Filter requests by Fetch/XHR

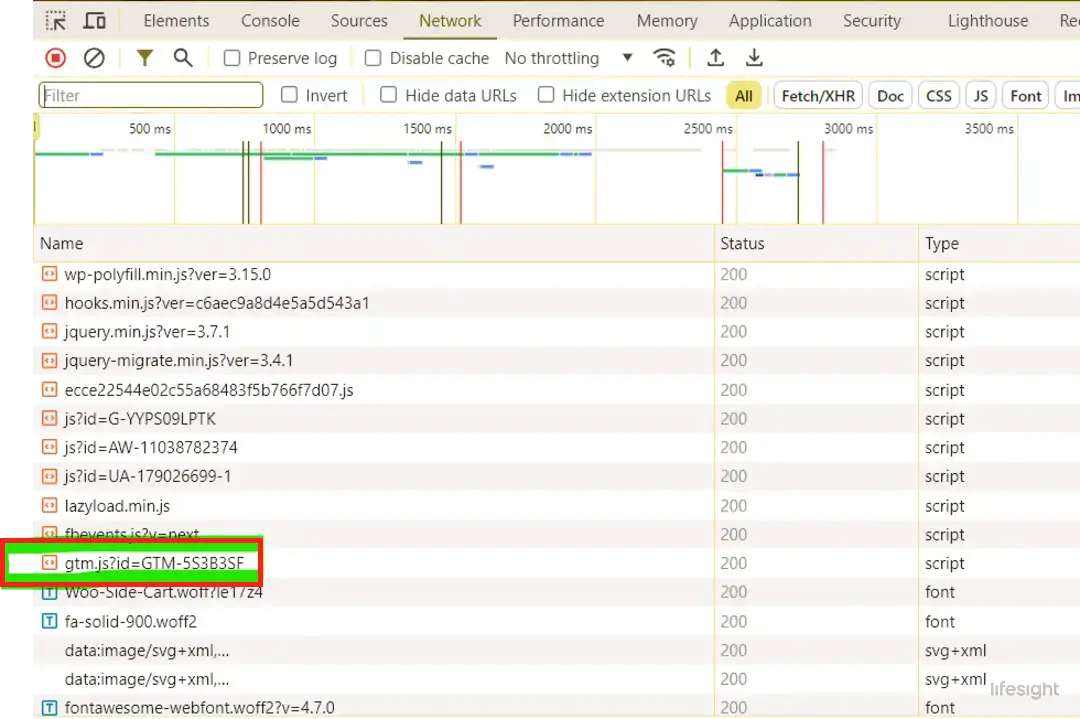click(x=818, y=96)
